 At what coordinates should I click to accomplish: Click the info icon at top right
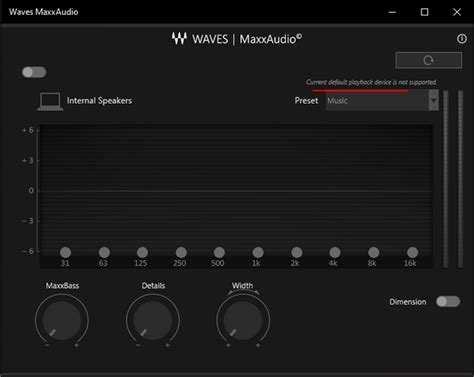[462, 39]
